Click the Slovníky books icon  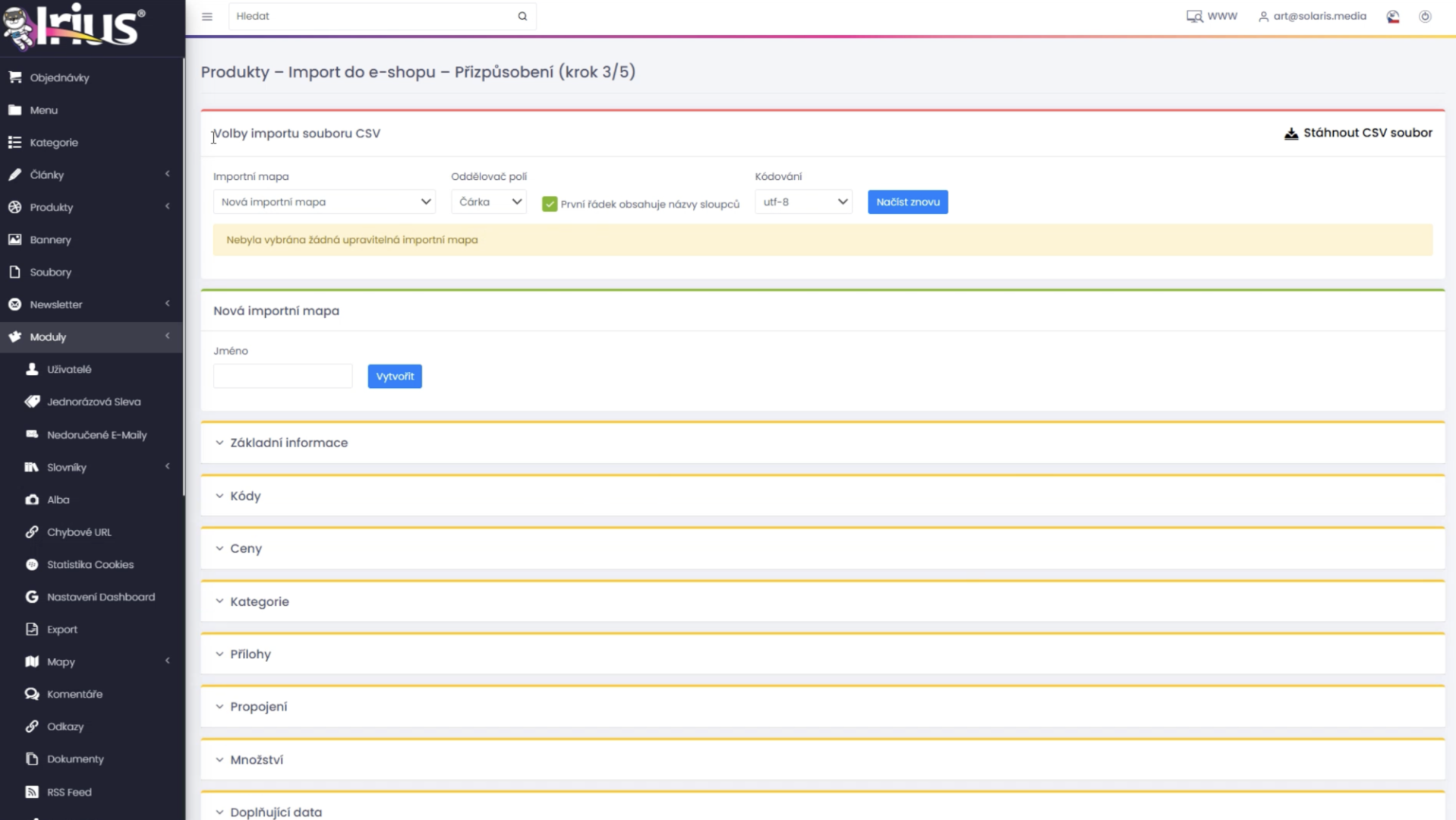[32, 467]
